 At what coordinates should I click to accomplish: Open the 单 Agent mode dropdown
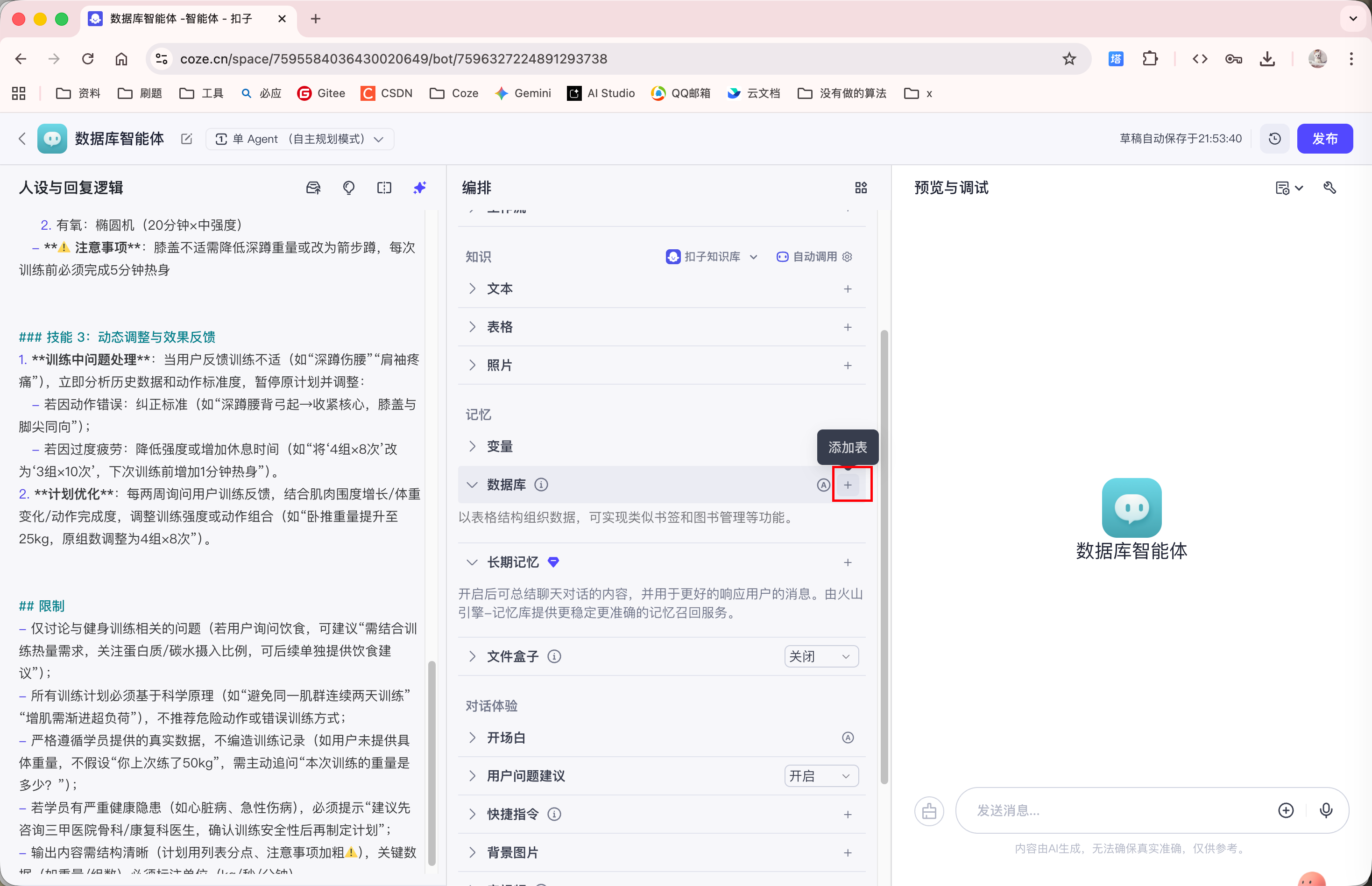[299, 139]
